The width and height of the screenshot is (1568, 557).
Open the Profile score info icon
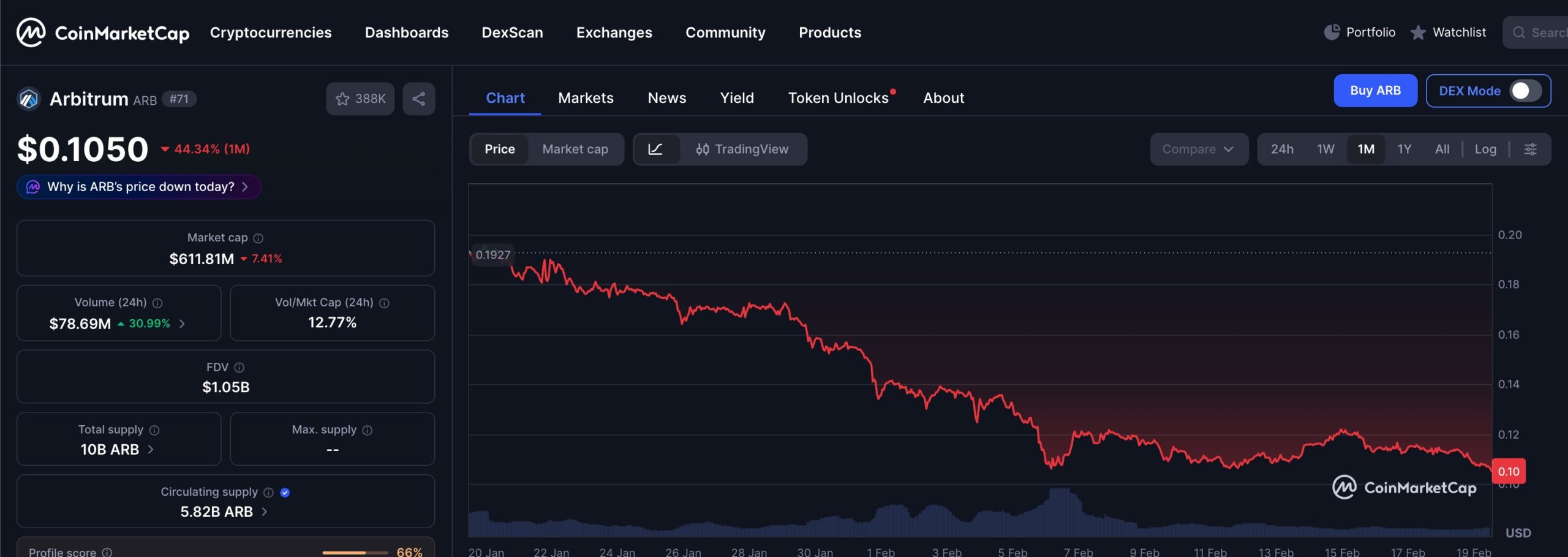[x=107, y=551]
